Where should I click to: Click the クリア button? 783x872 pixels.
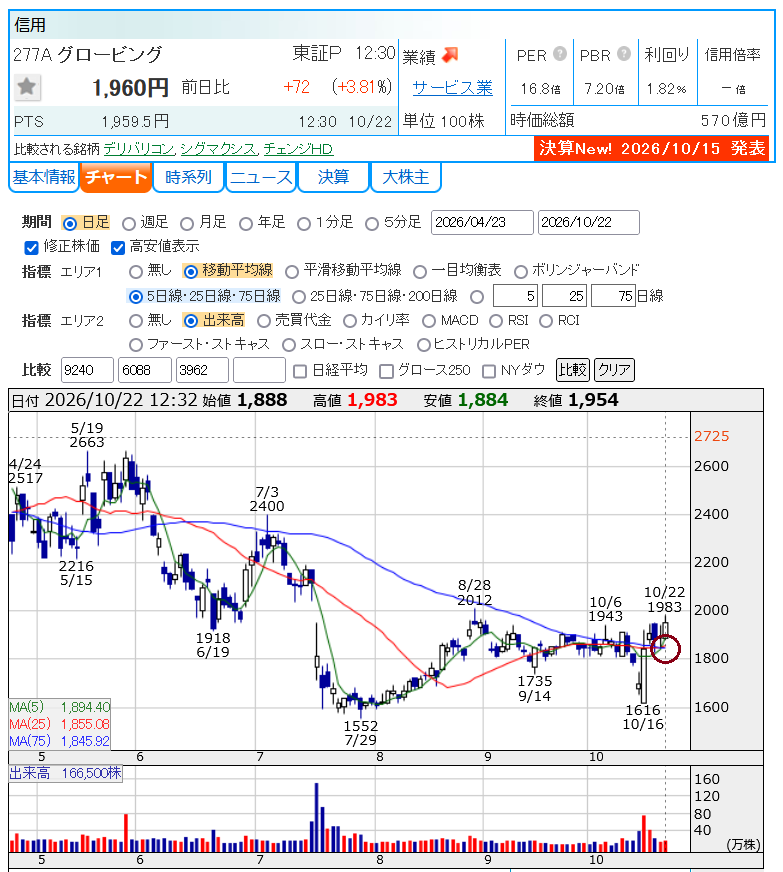614,370
